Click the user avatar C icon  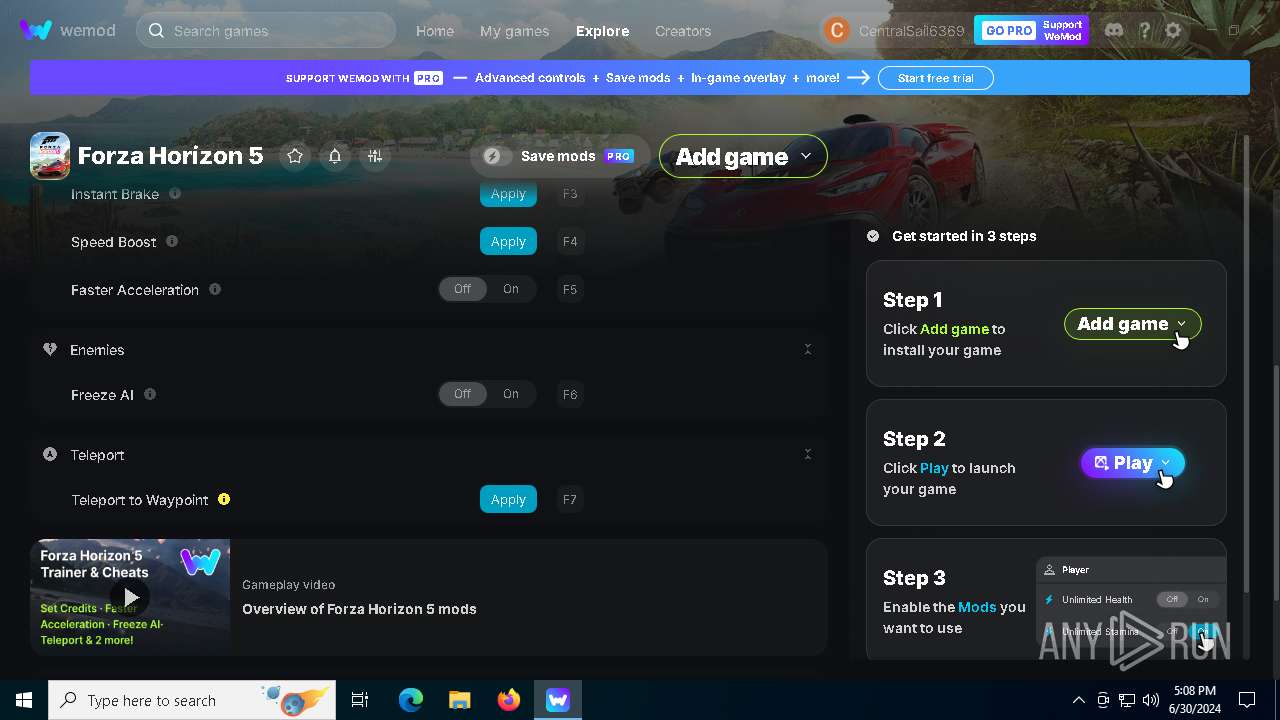pyautogui.click(x=837, y=30)
